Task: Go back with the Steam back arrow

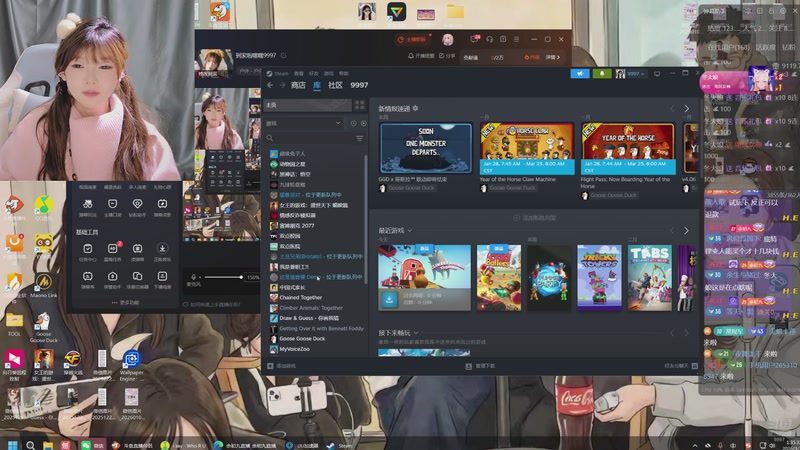Action: [x=270, y=85]
